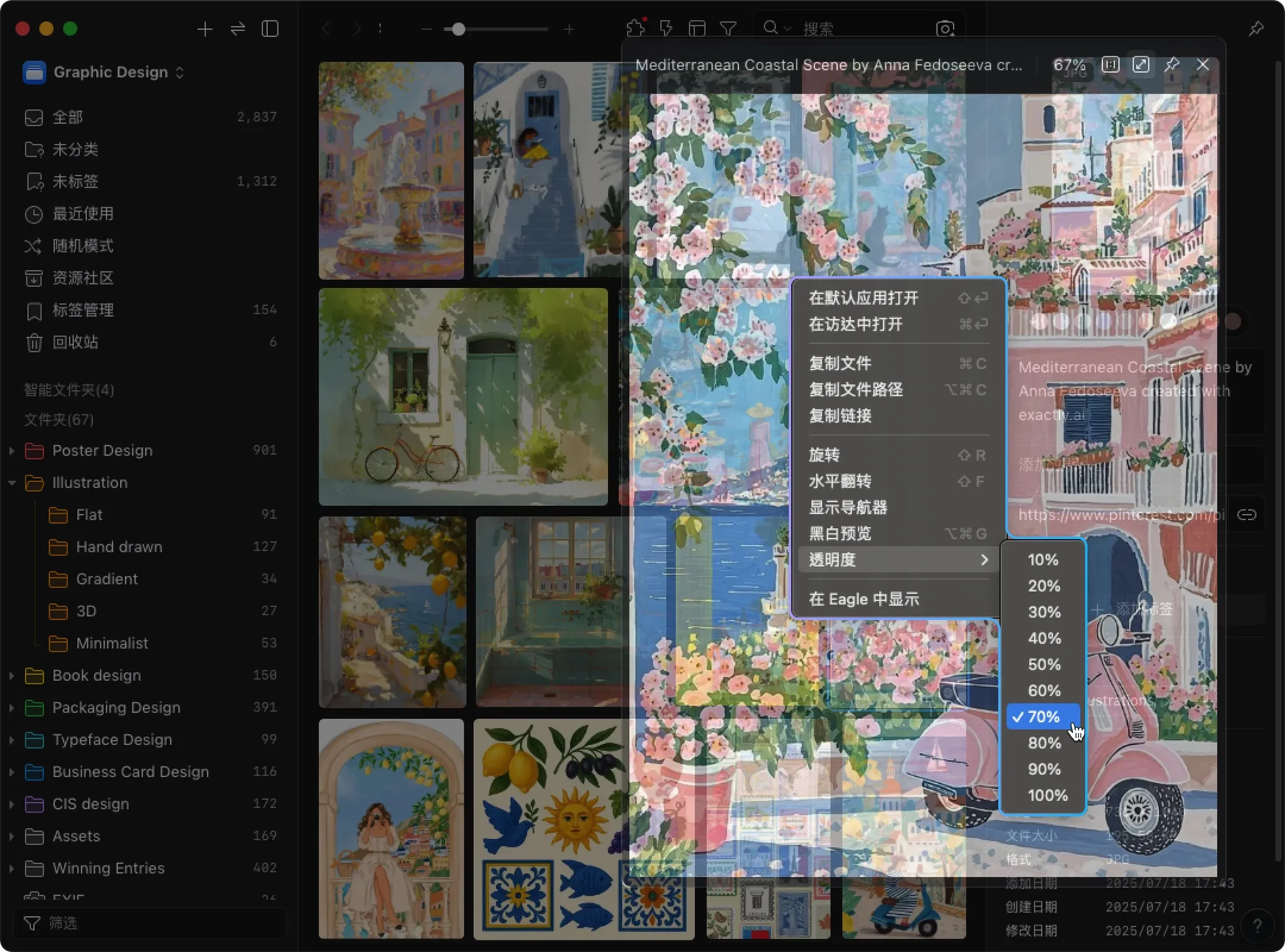Screen dimensions: 1285x952
Task: Click the link icon next to Pinterest URL
Action: click(x=1247, y=515)
